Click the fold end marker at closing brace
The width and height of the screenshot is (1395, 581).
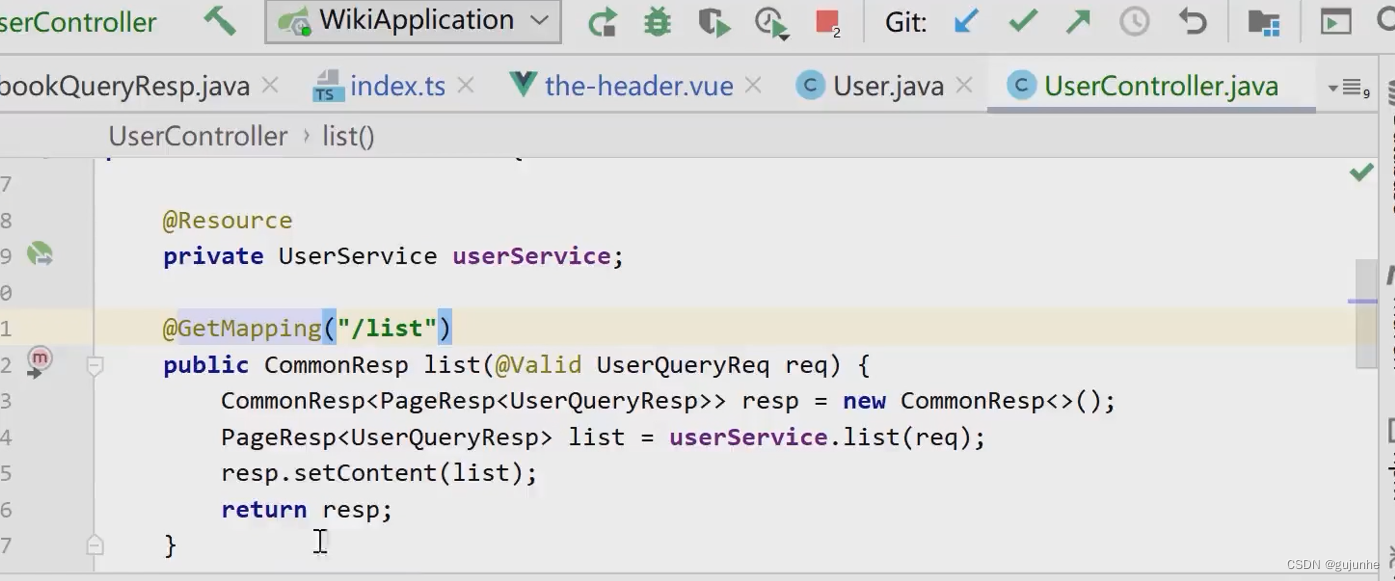(x=95, y=545)
